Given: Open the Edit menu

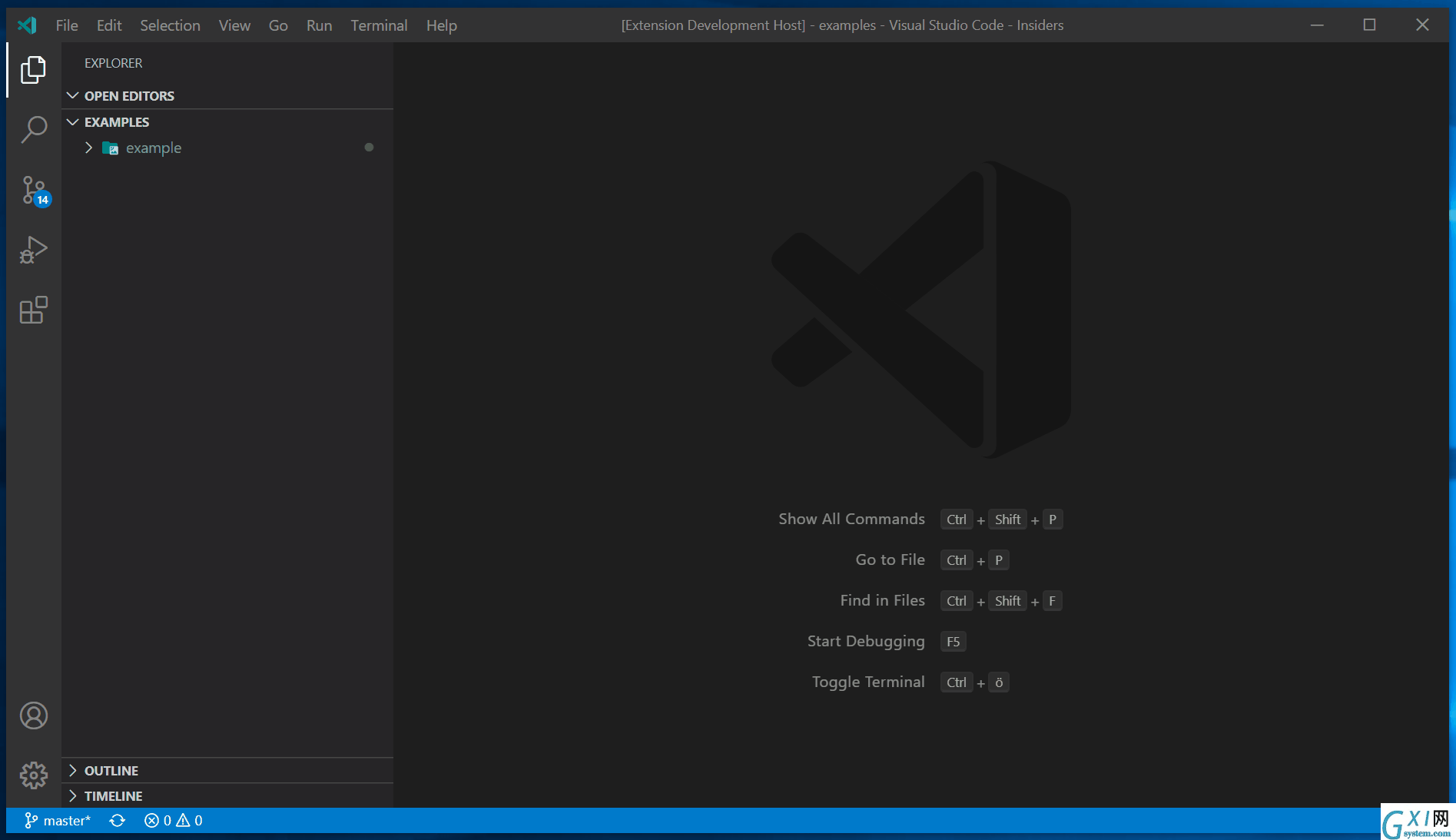Looking at the screenshot, I should 109,25.
